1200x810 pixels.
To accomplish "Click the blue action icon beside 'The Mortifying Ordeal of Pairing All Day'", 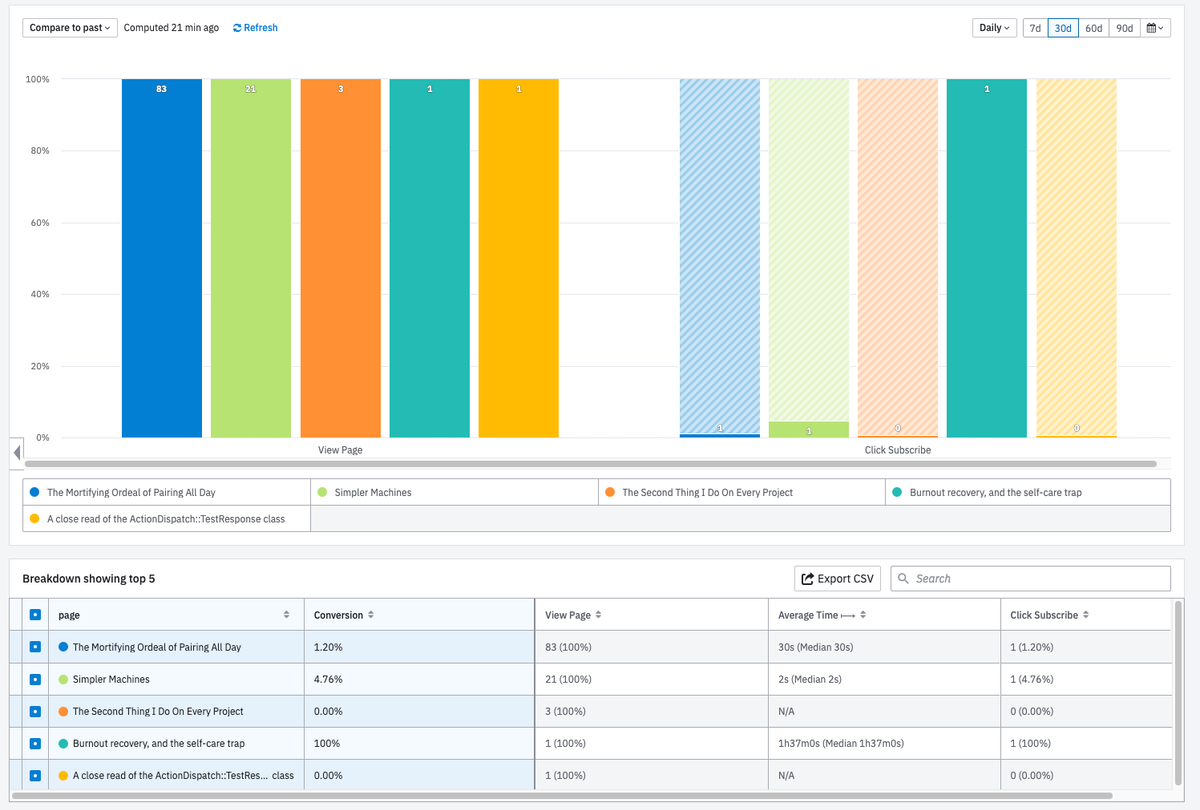I will pyautogui.click(x=35, y=646).
